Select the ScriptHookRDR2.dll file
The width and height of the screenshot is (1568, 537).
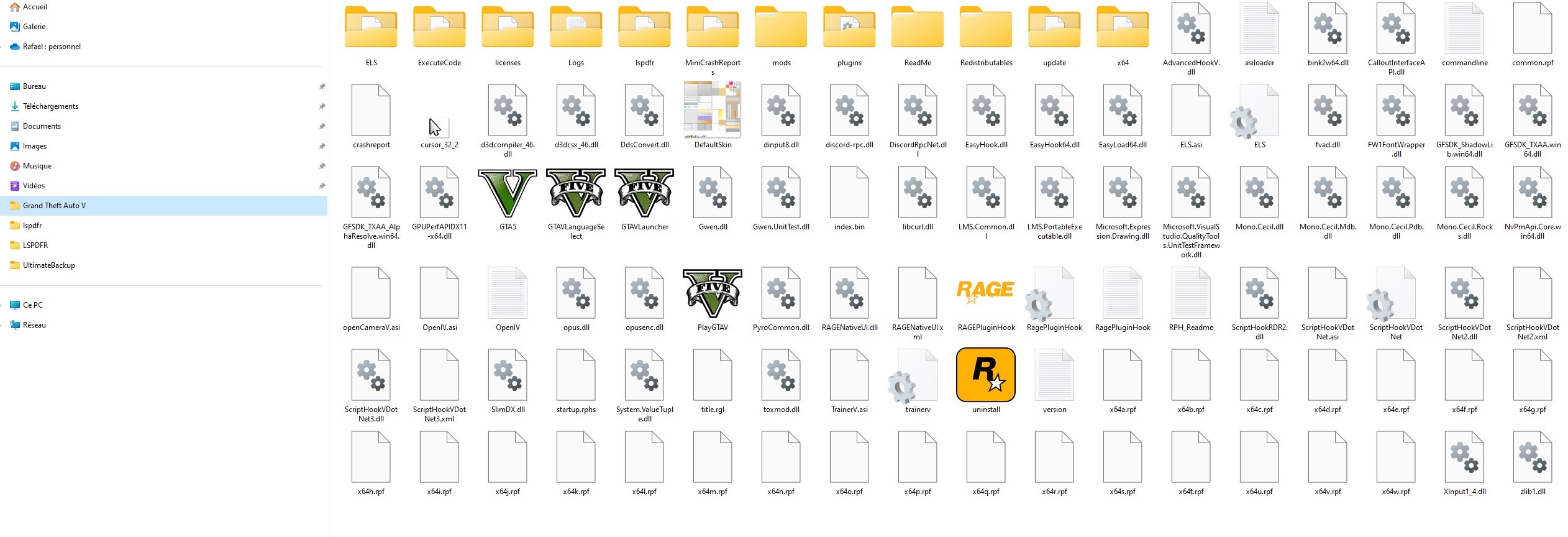click(x=1259, y=293)
